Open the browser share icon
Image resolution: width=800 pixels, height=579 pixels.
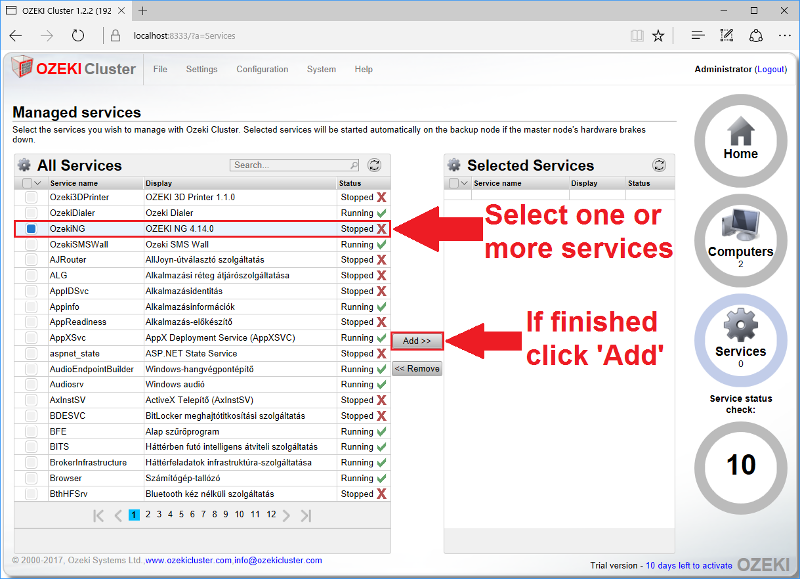click(x=756, y=35)
